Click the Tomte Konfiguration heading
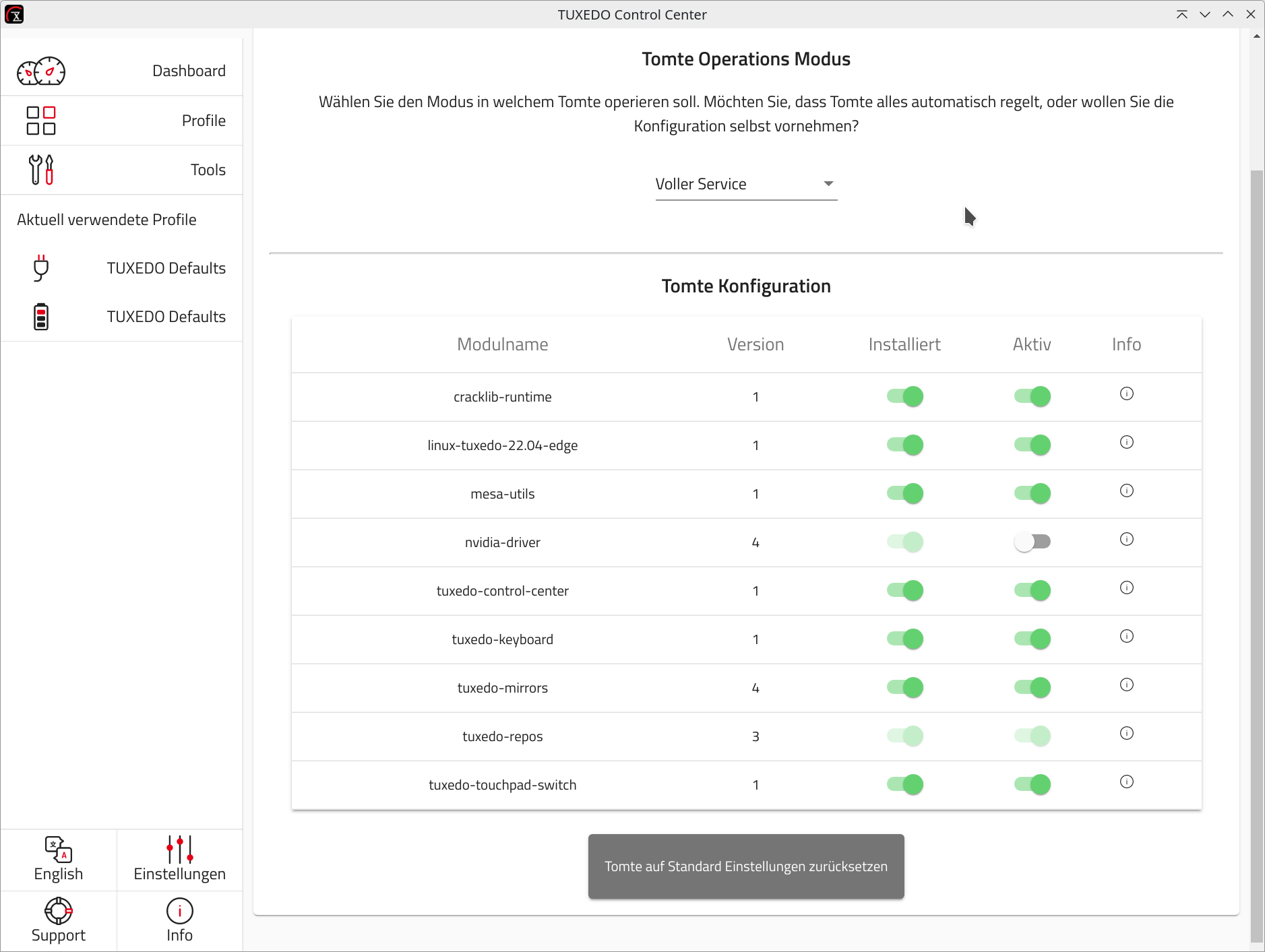 [x=746, y=286]
